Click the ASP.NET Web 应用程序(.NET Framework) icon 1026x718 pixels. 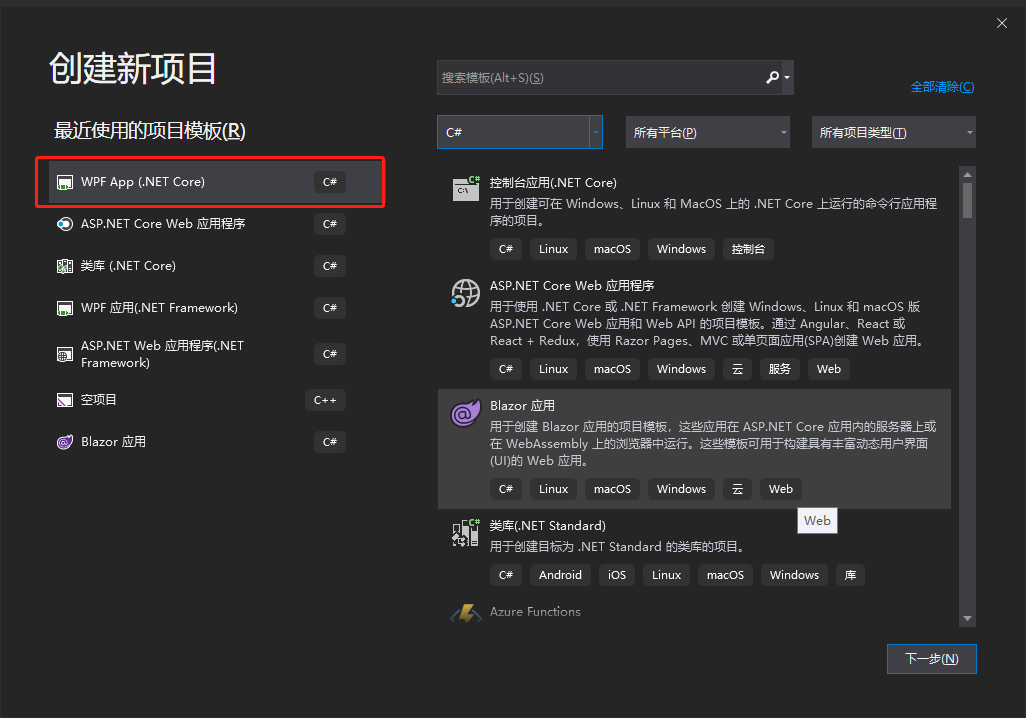(x=65, y=354)
